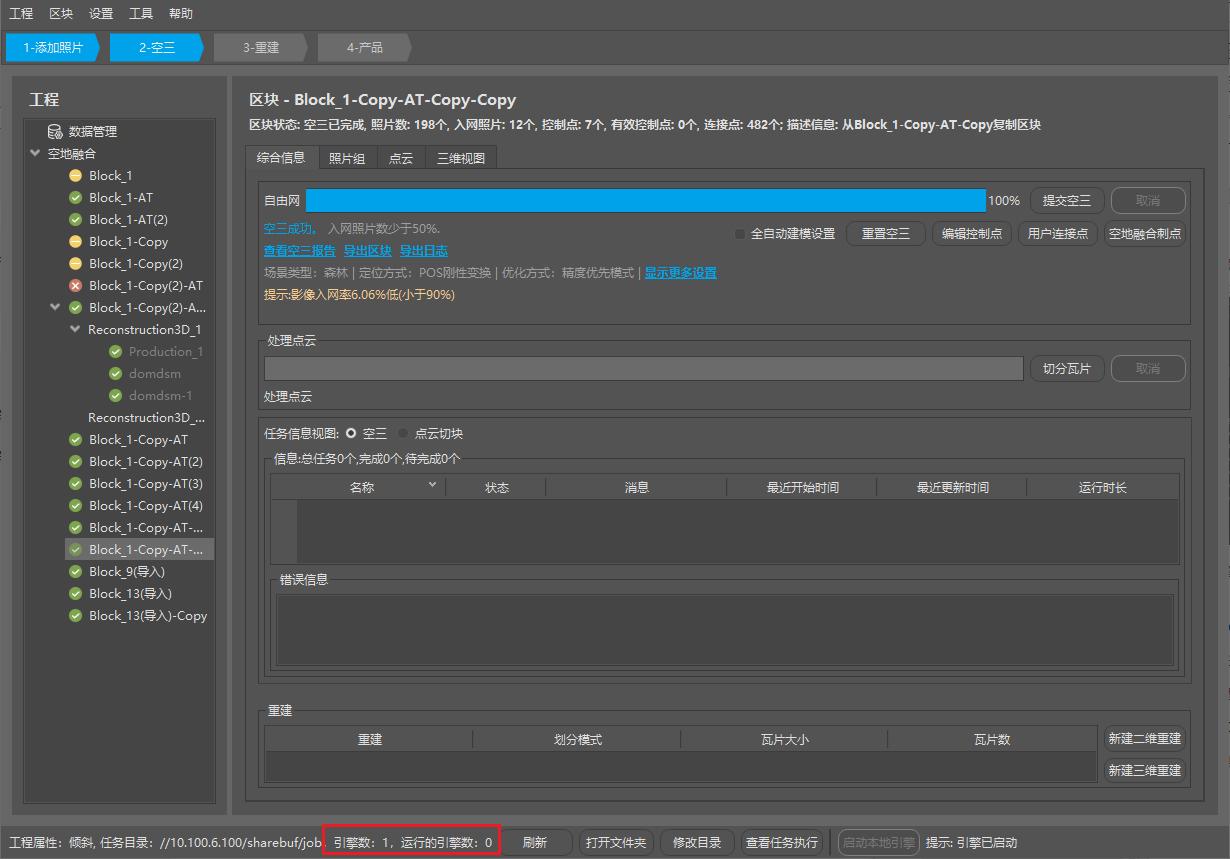Click the blue 自由网 progress bar

pyautogui.click(x=646, y=201)
